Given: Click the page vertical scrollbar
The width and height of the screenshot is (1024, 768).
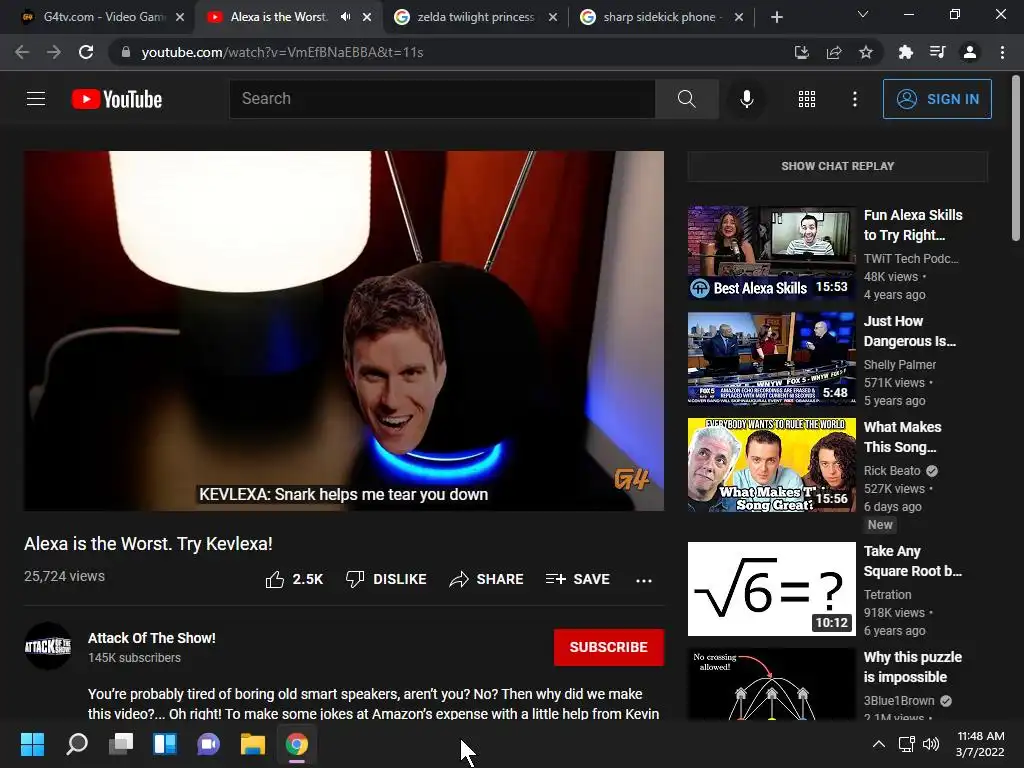Looking at the screenshot, I should [x=1016, y=159].
